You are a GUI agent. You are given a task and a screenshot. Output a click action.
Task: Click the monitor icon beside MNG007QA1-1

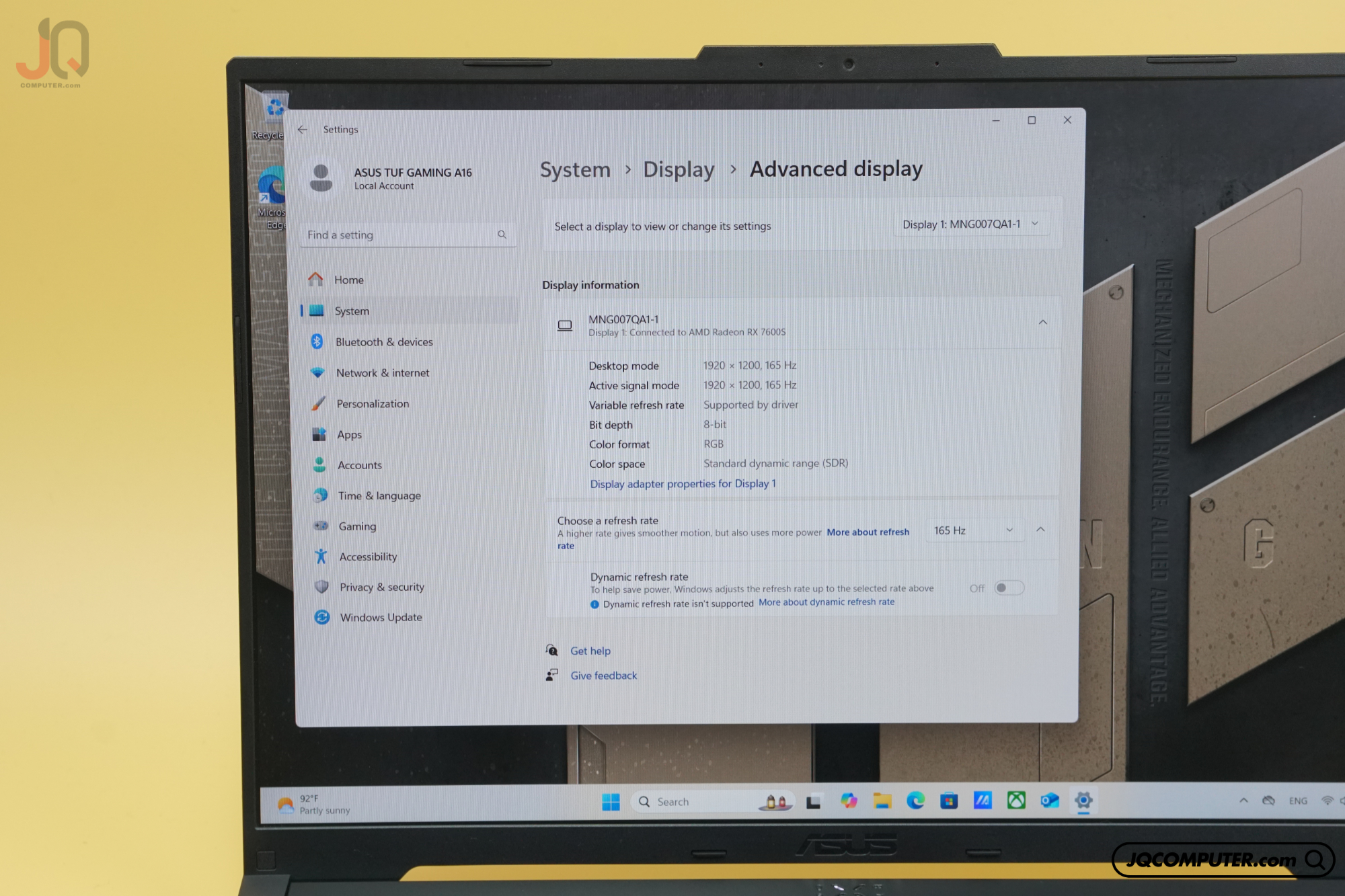tap(565, 325)
